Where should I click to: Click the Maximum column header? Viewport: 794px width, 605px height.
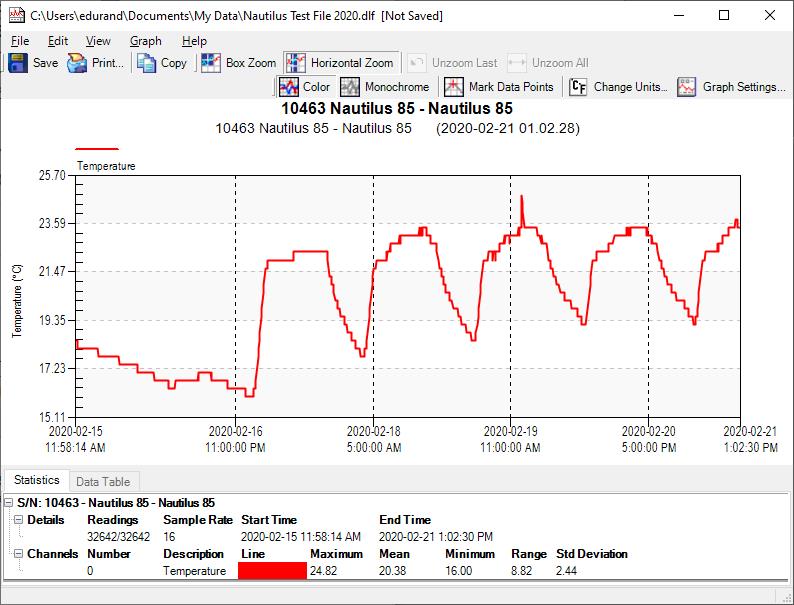(337, 554)
